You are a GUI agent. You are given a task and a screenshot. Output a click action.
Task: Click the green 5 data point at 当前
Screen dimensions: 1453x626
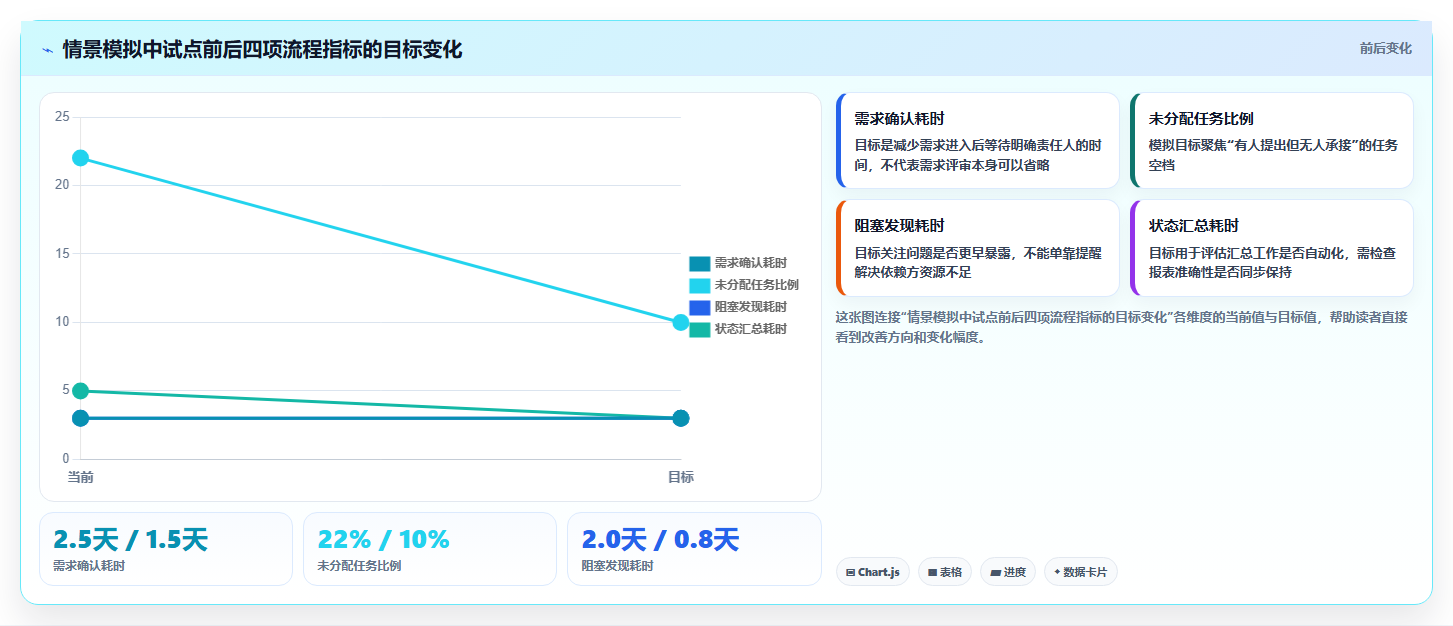[81, 391]
